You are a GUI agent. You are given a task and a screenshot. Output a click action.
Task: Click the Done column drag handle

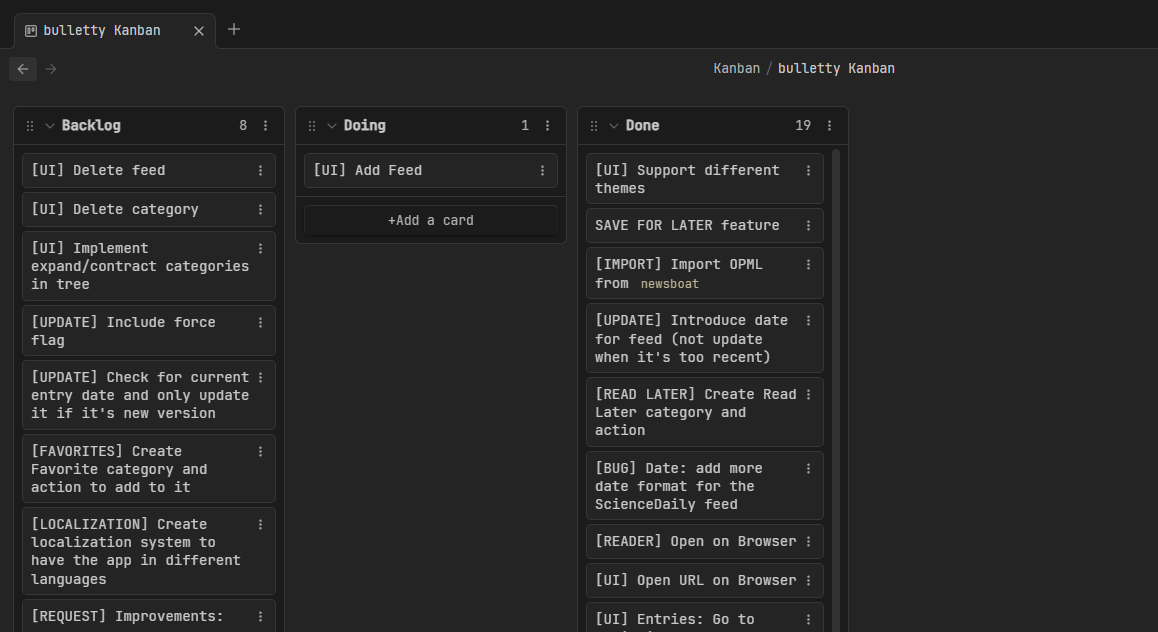coord(594,126)
